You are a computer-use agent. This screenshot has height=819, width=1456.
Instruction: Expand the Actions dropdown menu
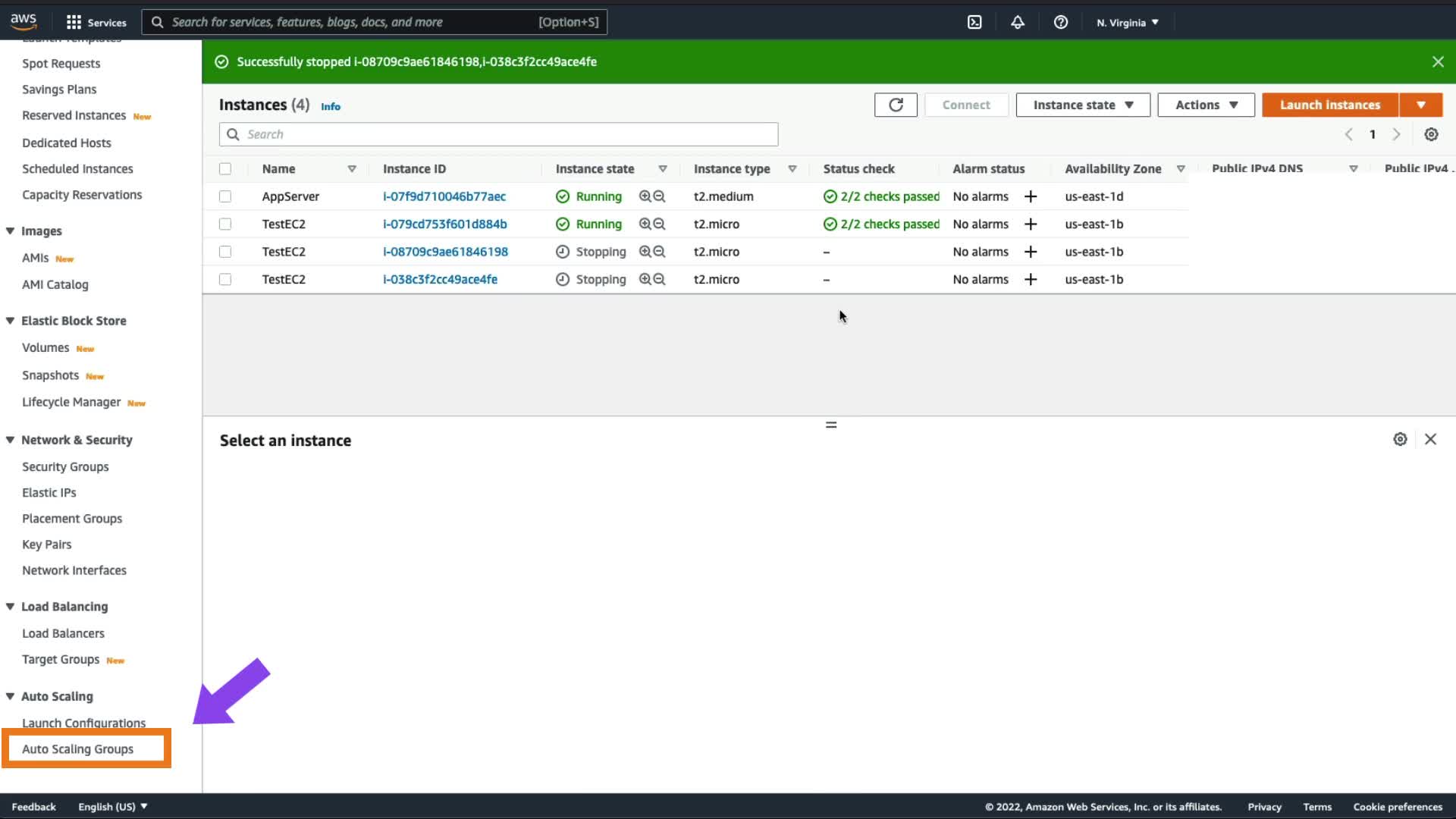(x=1206, y=105)
